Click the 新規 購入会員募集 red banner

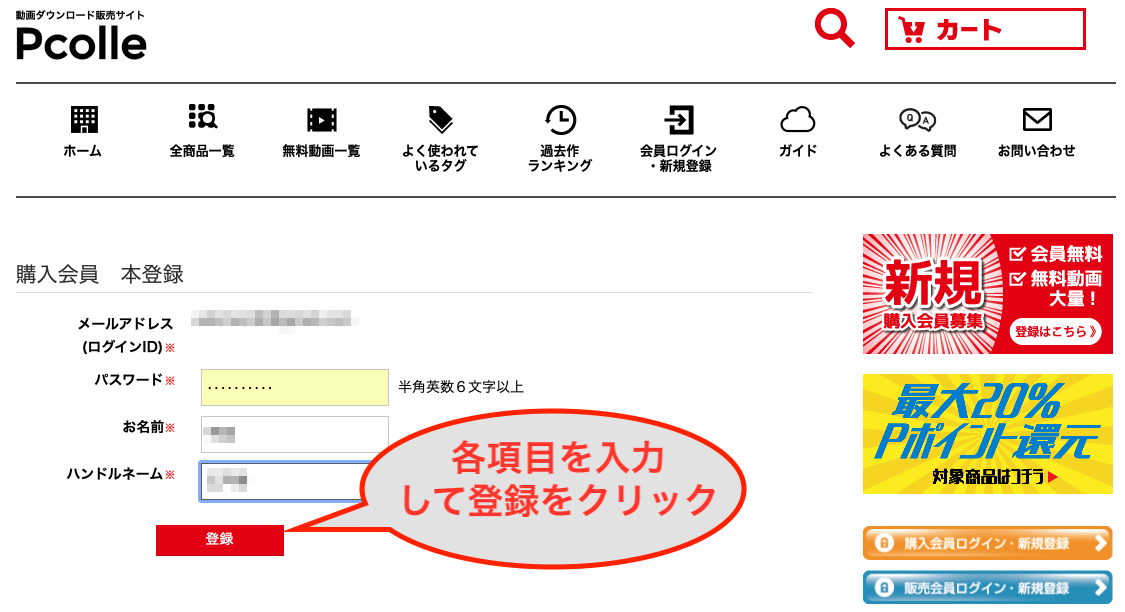tap(987, 294)
